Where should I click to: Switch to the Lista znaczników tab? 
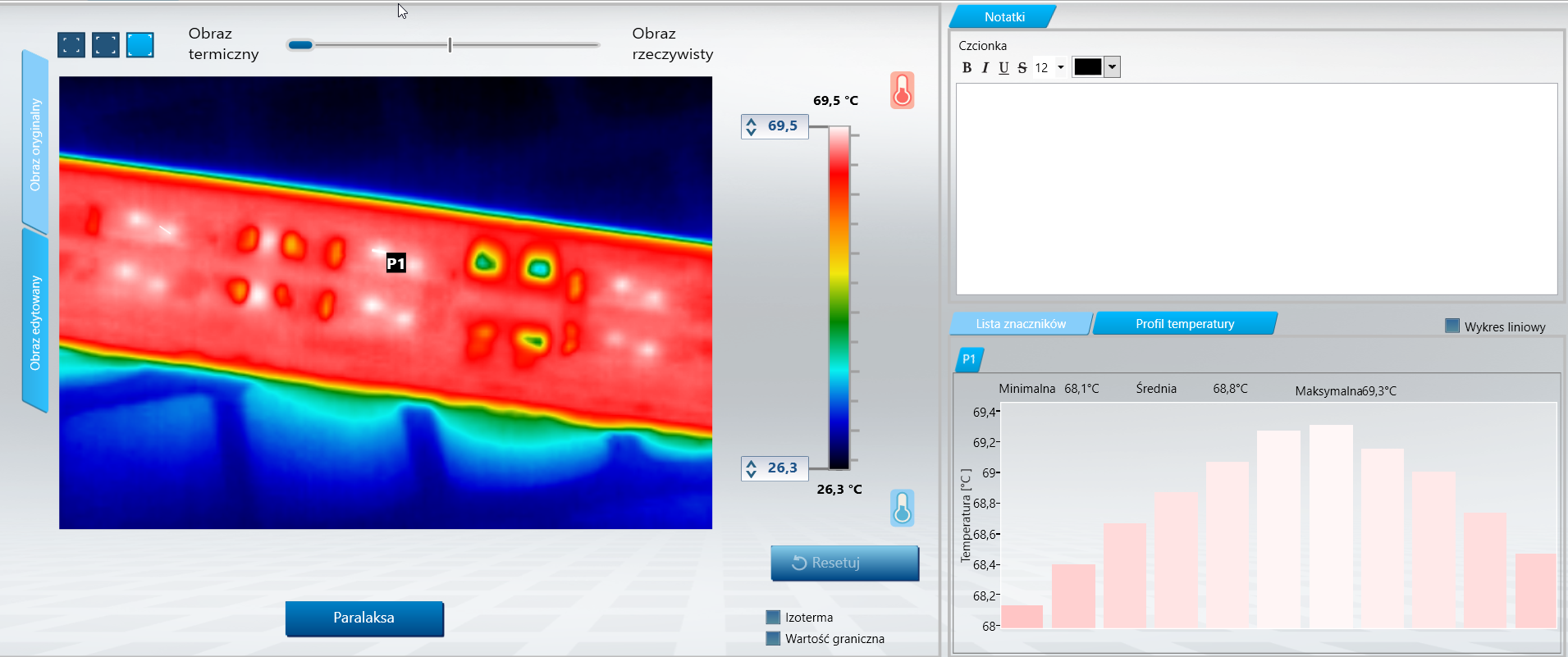pyautogui.click(x=1021, y=324)
